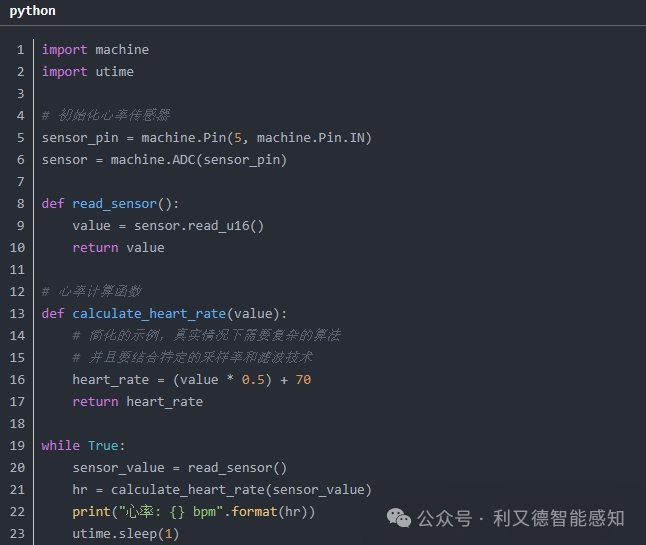The image size is (646, 545).
Task: Click the calculate_heart_rate function definition name
Action: [x=149, y=314]
